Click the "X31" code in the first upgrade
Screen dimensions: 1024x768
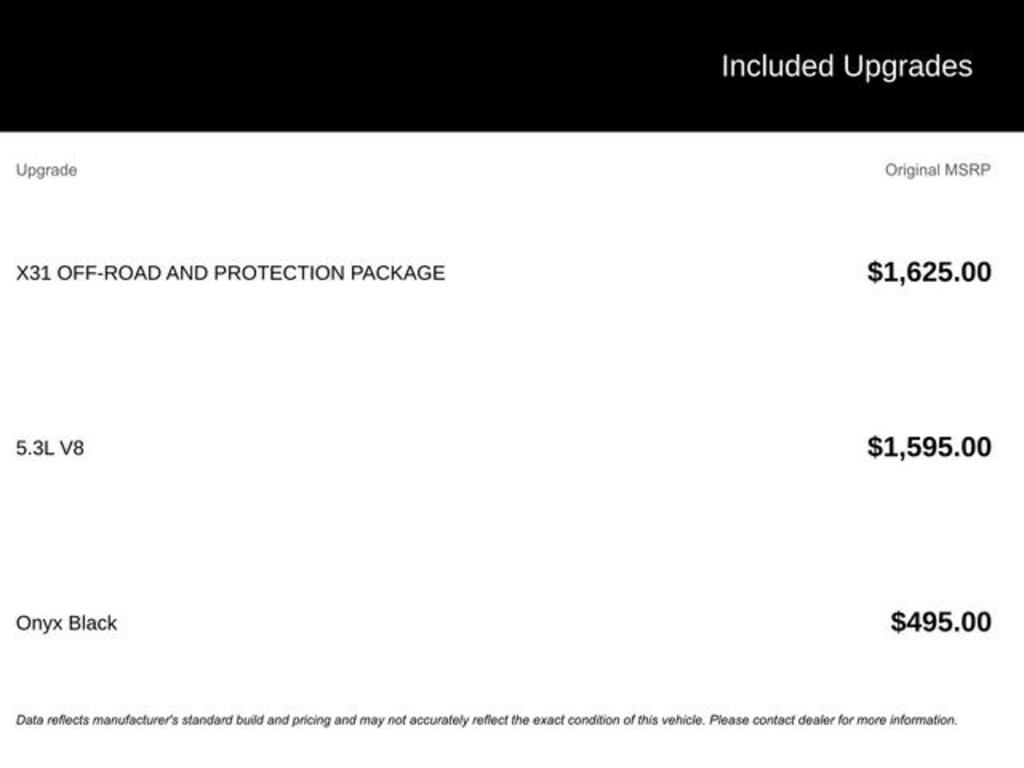[33, 273]
